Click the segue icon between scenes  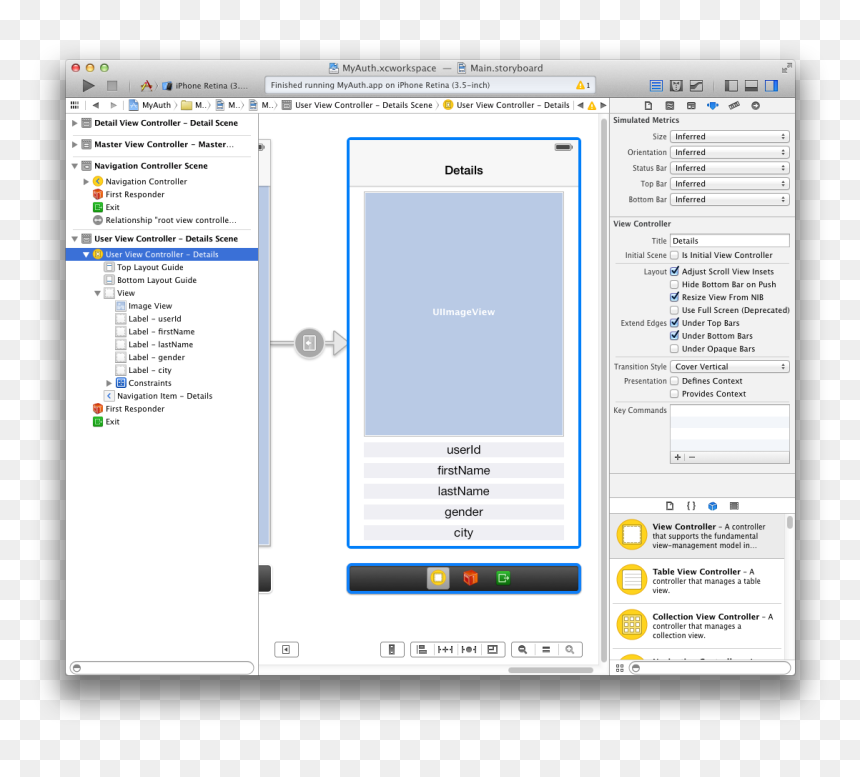[x=309, y=343]
